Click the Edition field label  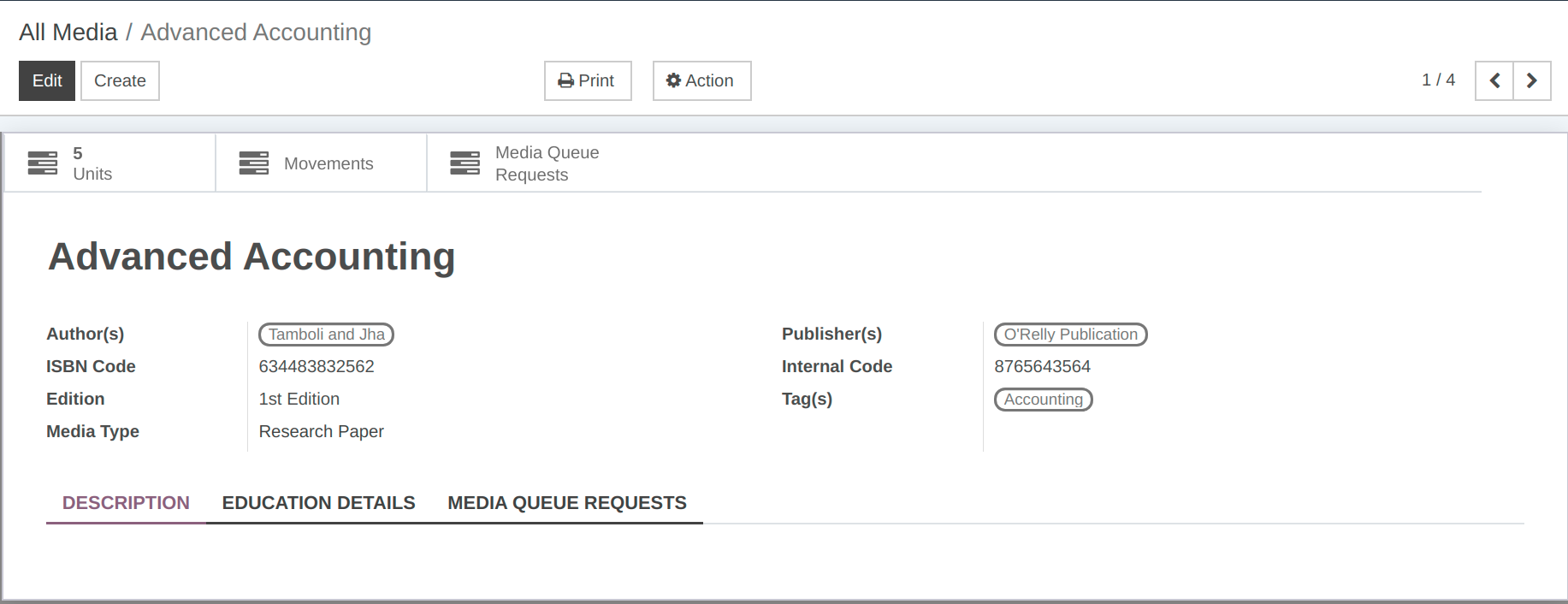75,399
